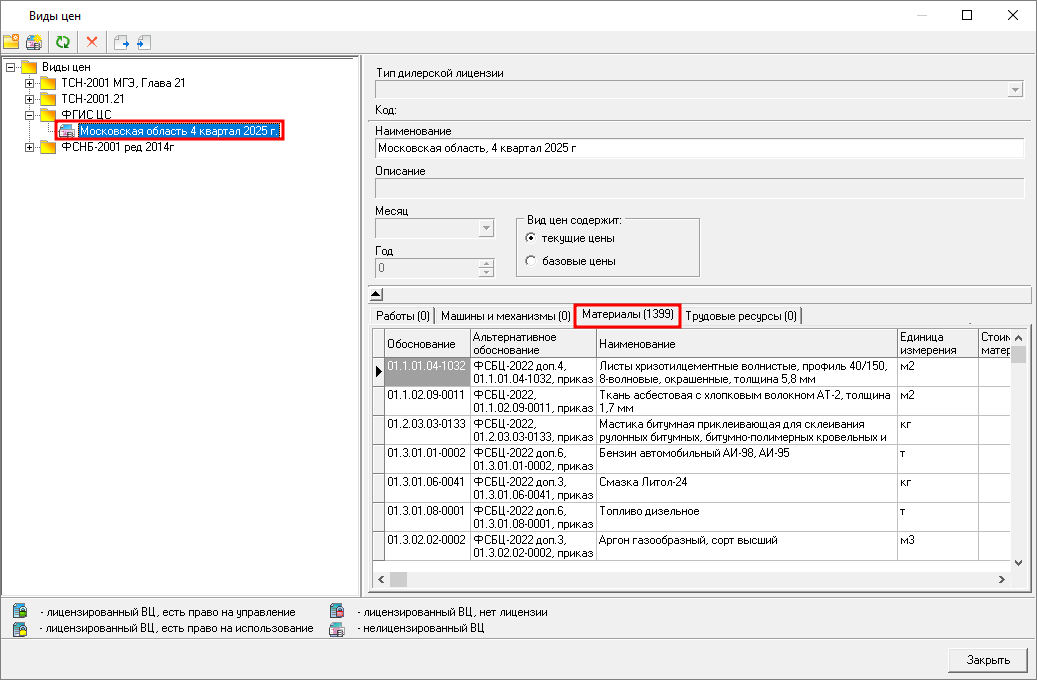
Task: Click the Наименование text input field
Action: (699, 148)
